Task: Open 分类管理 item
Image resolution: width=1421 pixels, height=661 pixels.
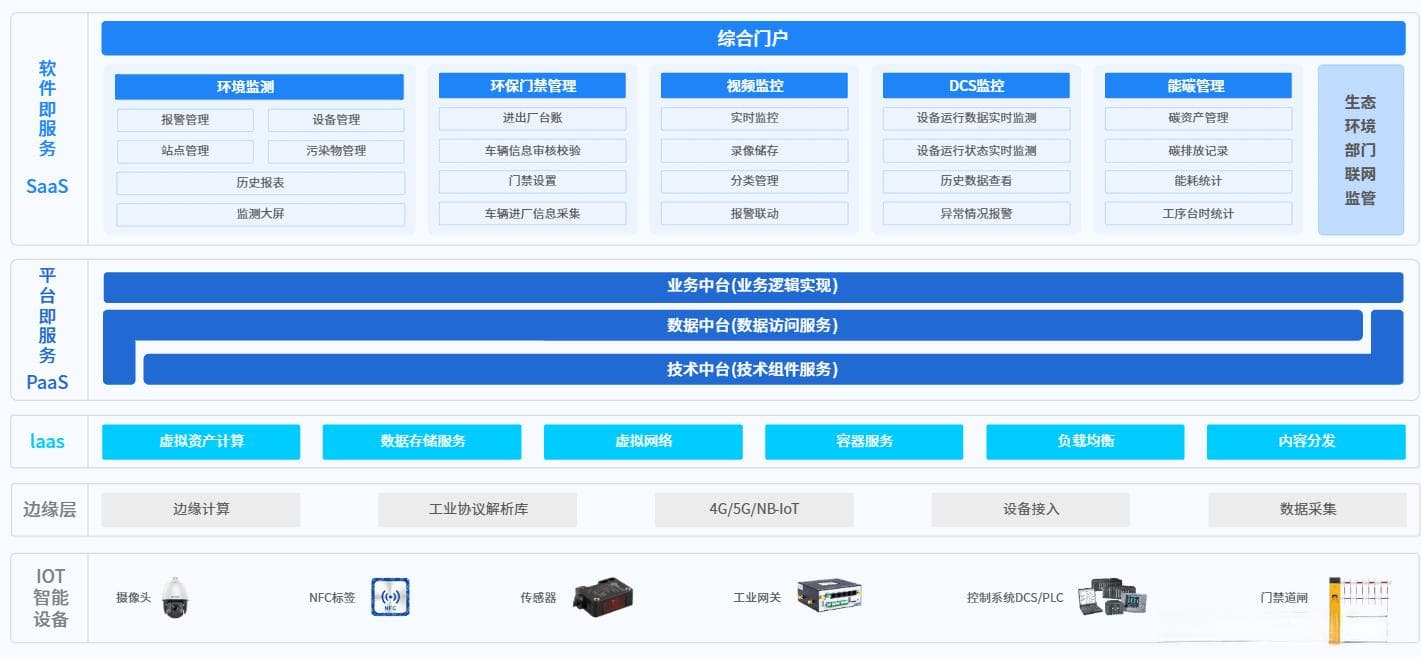Action: [x=754, y=181]
